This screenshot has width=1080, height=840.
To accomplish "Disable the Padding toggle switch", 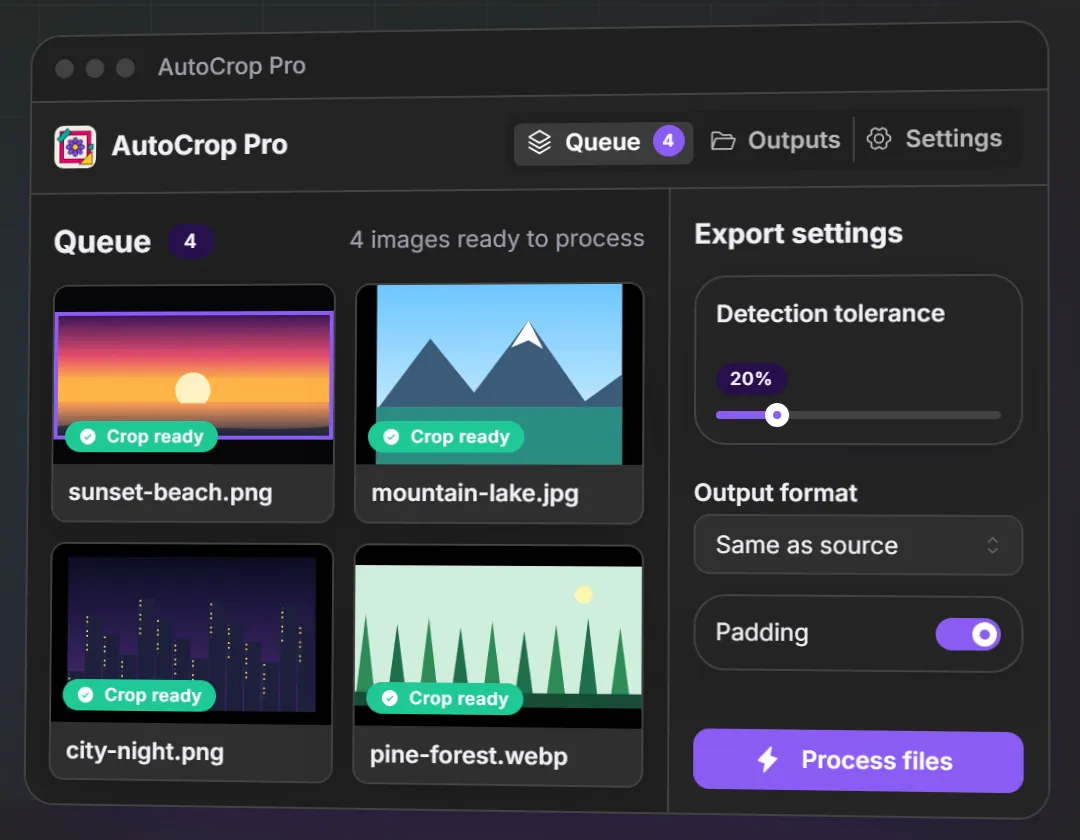I will click(x=968, y=634).
